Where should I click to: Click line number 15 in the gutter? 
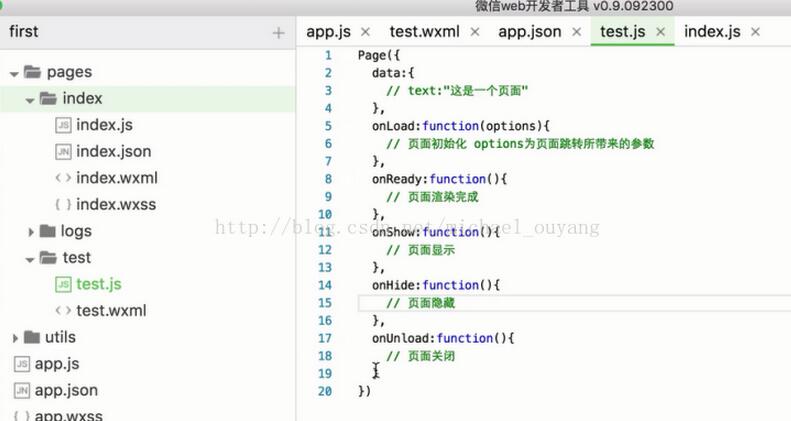[324, 302]
